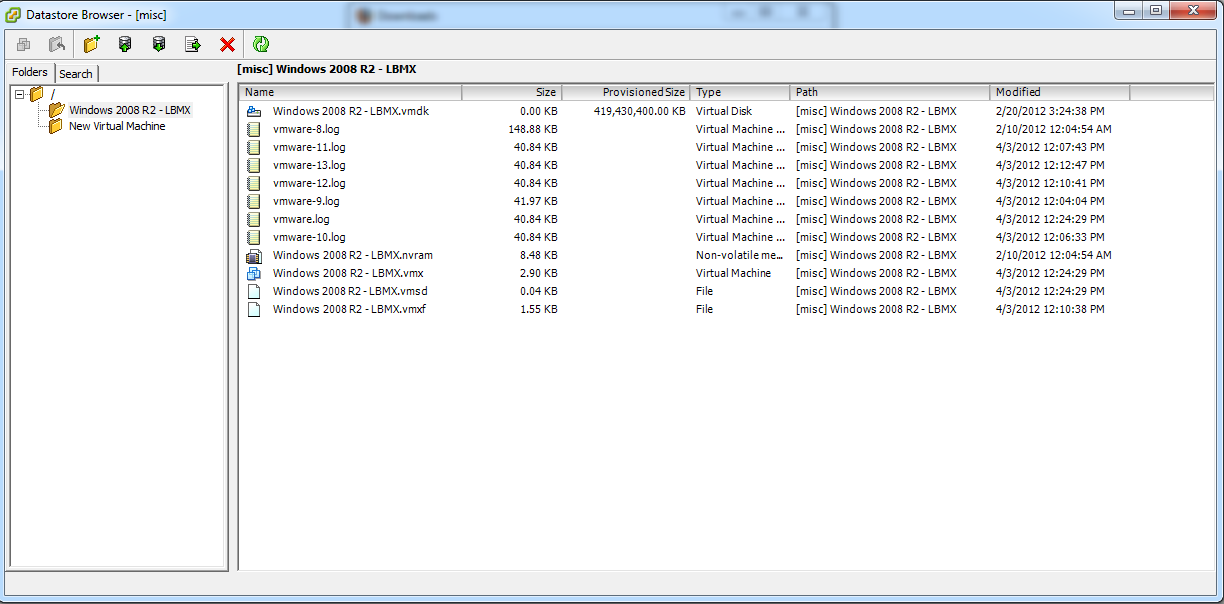1224x604 pixels.
Task: Click the 148.88 KB size value
Action: [x=533, y=129]
